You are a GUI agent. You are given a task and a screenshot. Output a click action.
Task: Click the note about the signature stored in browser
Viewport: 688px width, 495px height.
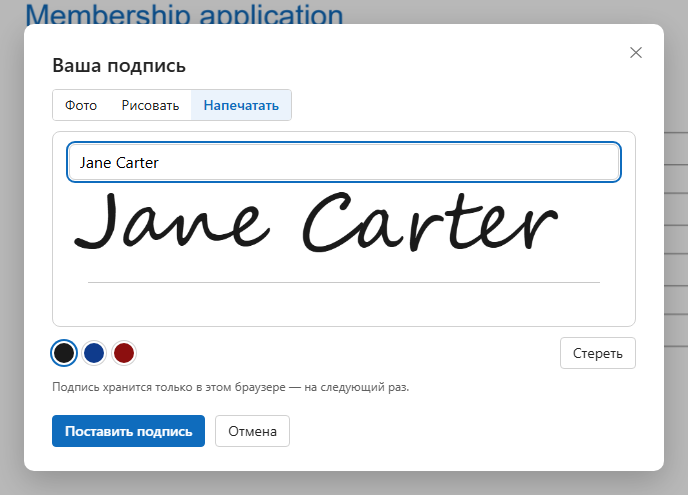[230, 387]
